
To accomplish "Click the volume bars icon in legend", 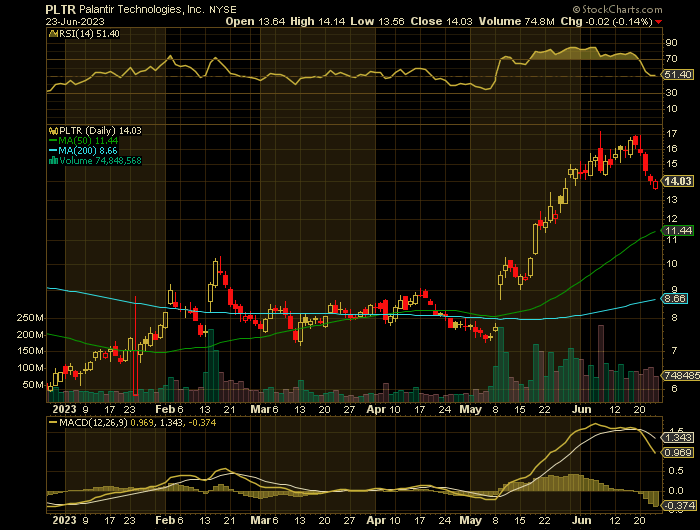I will point(53,161).
